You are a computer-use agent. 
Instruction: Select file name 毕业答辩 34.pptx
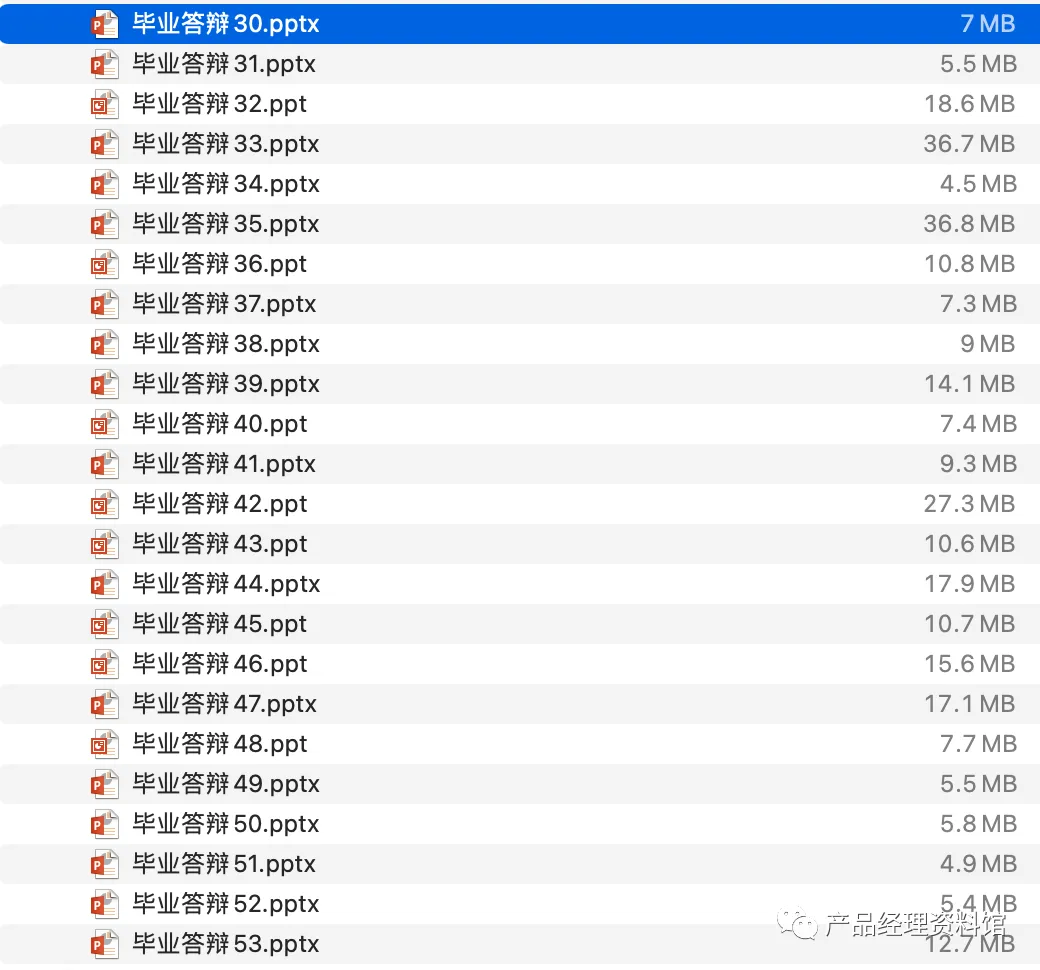click(226, 184)
